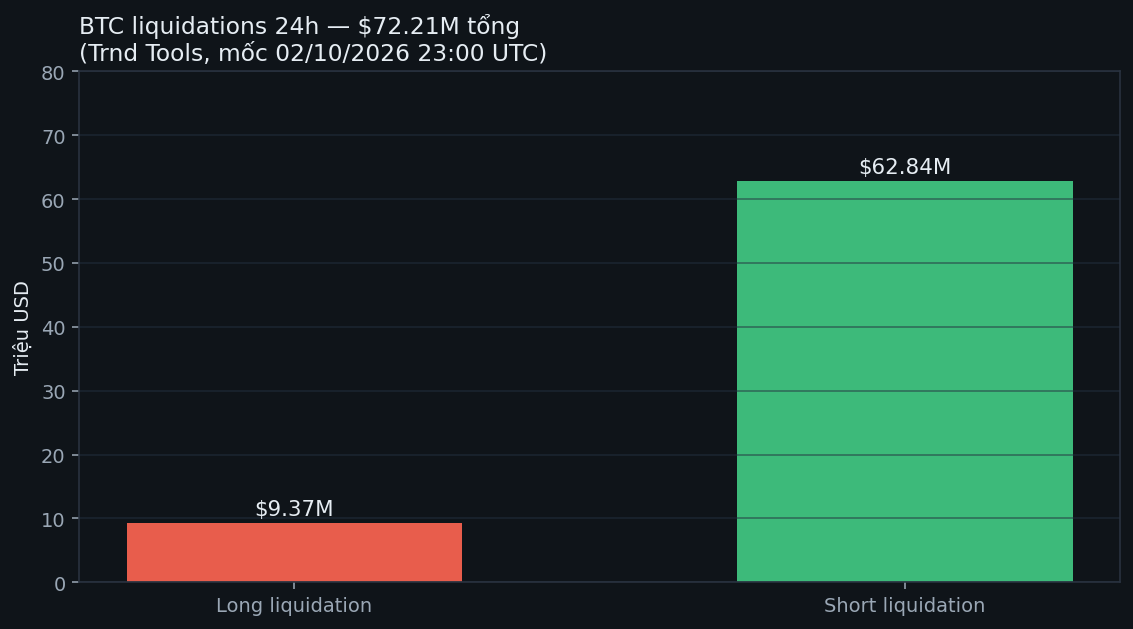The height and width of the screenshot is (629, 1133).
Task: Click the y-axis tick label 10
Action: [x=53, y=520]
